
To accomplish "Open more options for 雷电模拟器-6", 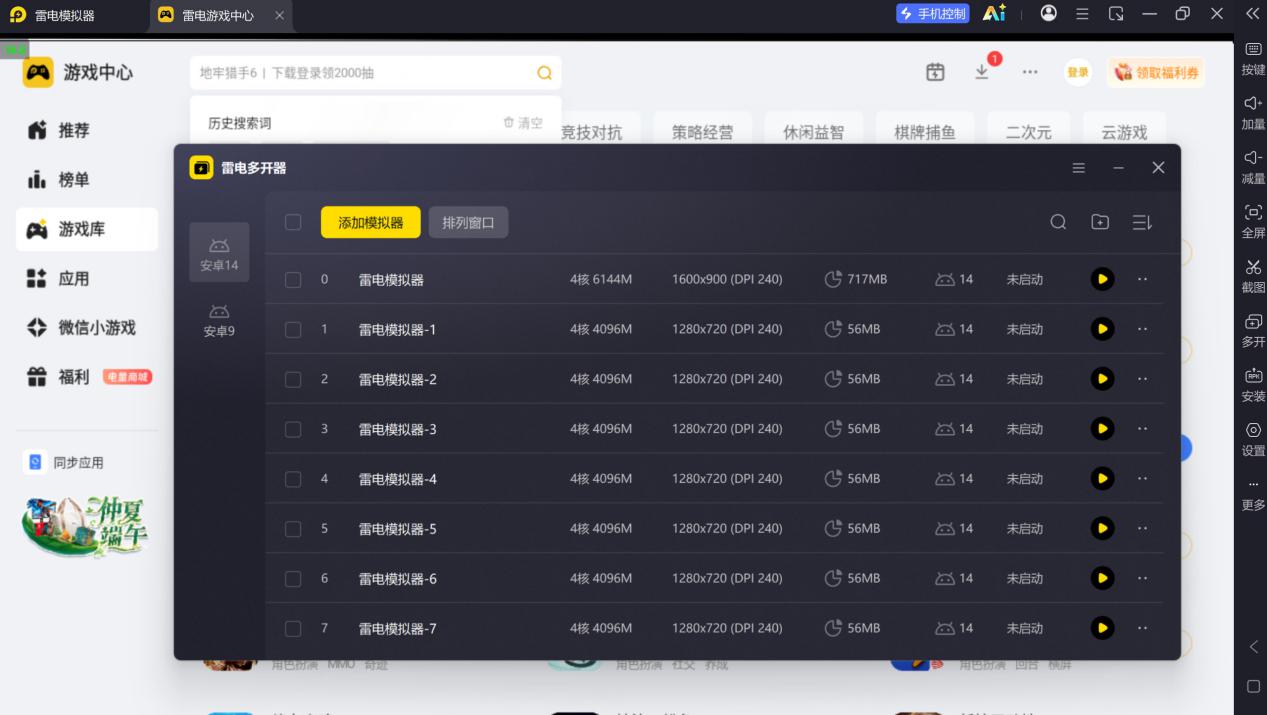I will [1143, 578].
